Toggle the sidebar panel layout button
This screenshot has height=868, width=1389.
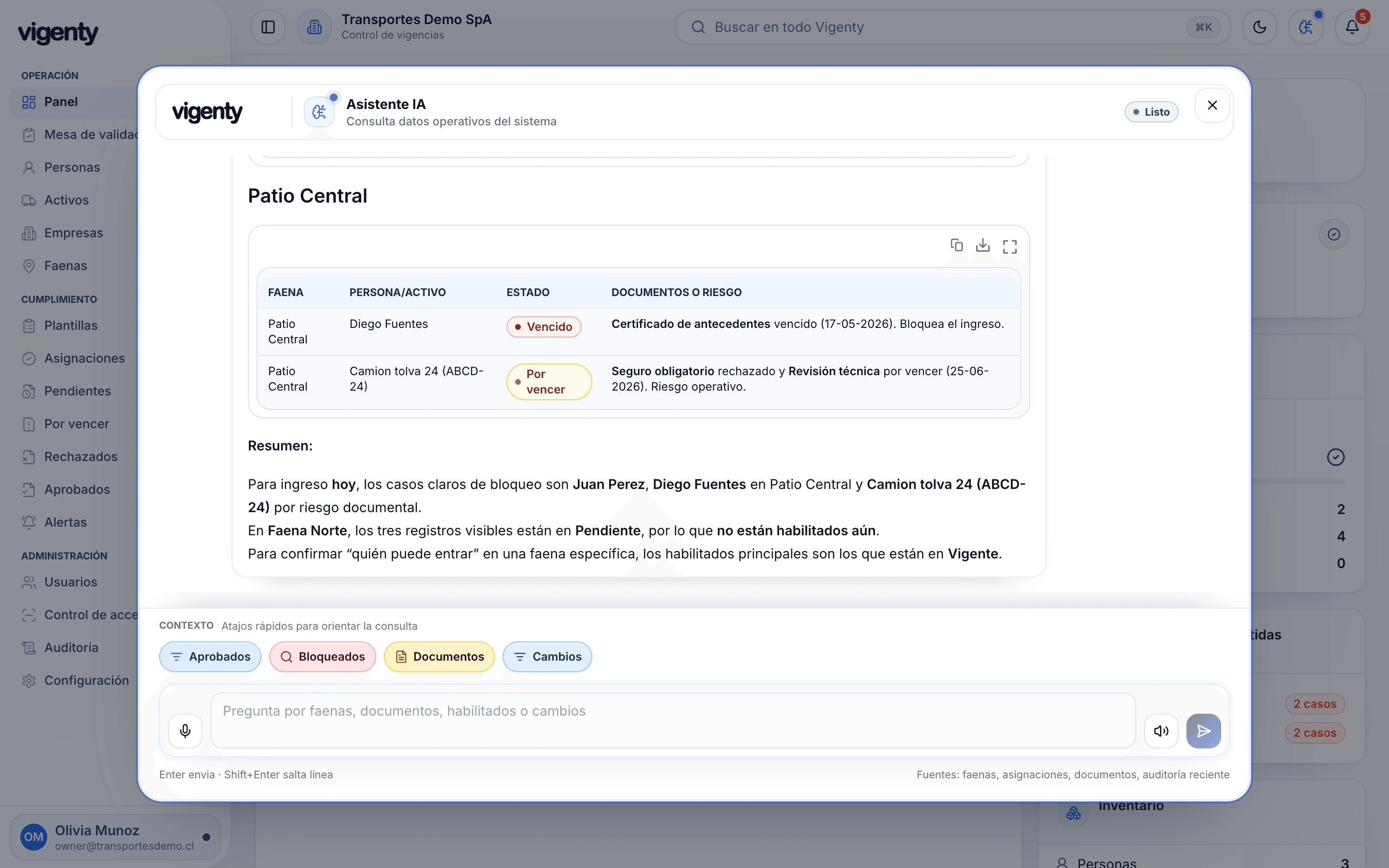pos(268,27)
